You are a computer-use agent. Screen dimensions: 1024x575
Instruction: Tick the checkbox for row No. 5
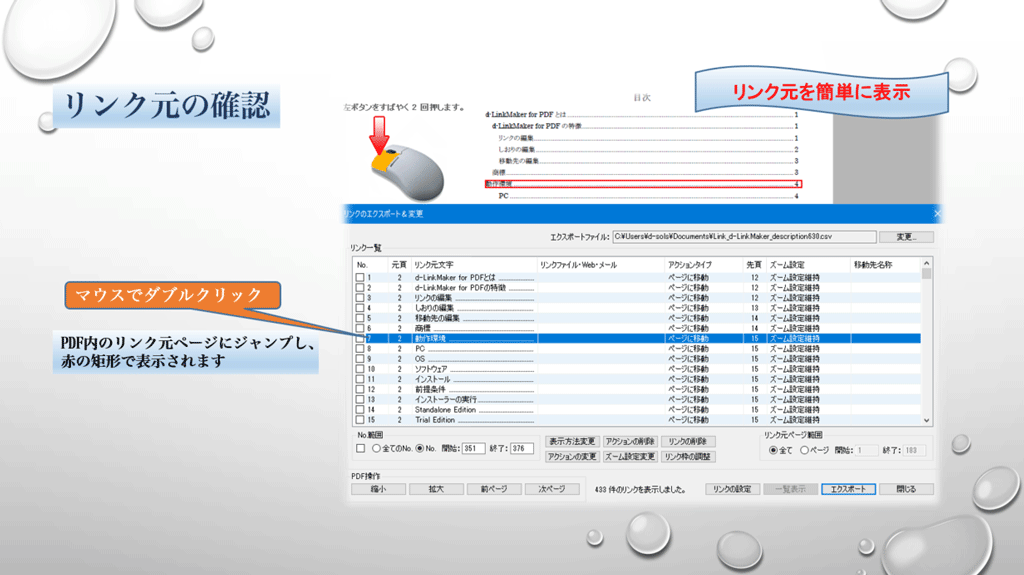(x=360, y=318)
